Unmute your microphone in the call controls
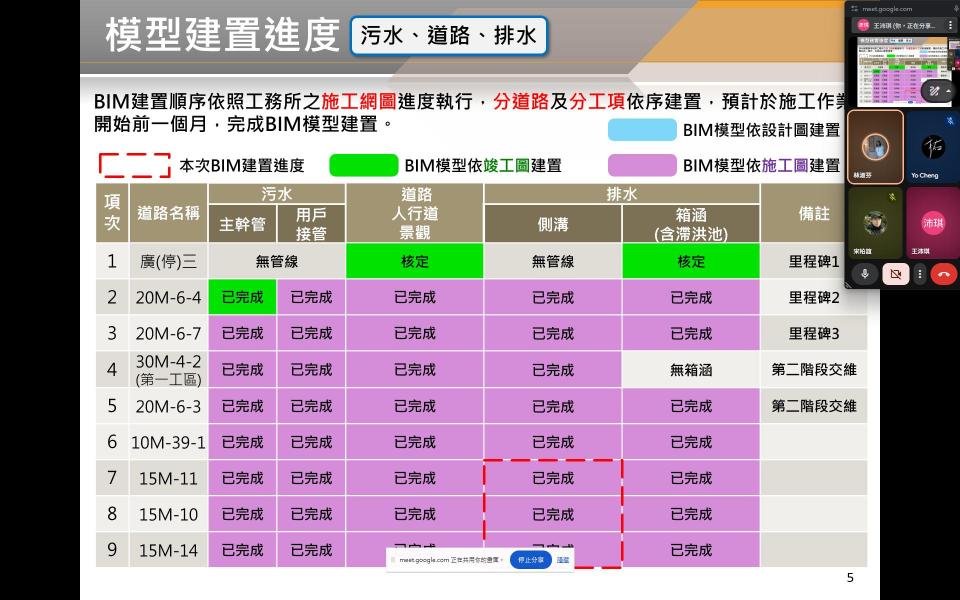Viewport: 960px width, 600px height. pos(865,273)
